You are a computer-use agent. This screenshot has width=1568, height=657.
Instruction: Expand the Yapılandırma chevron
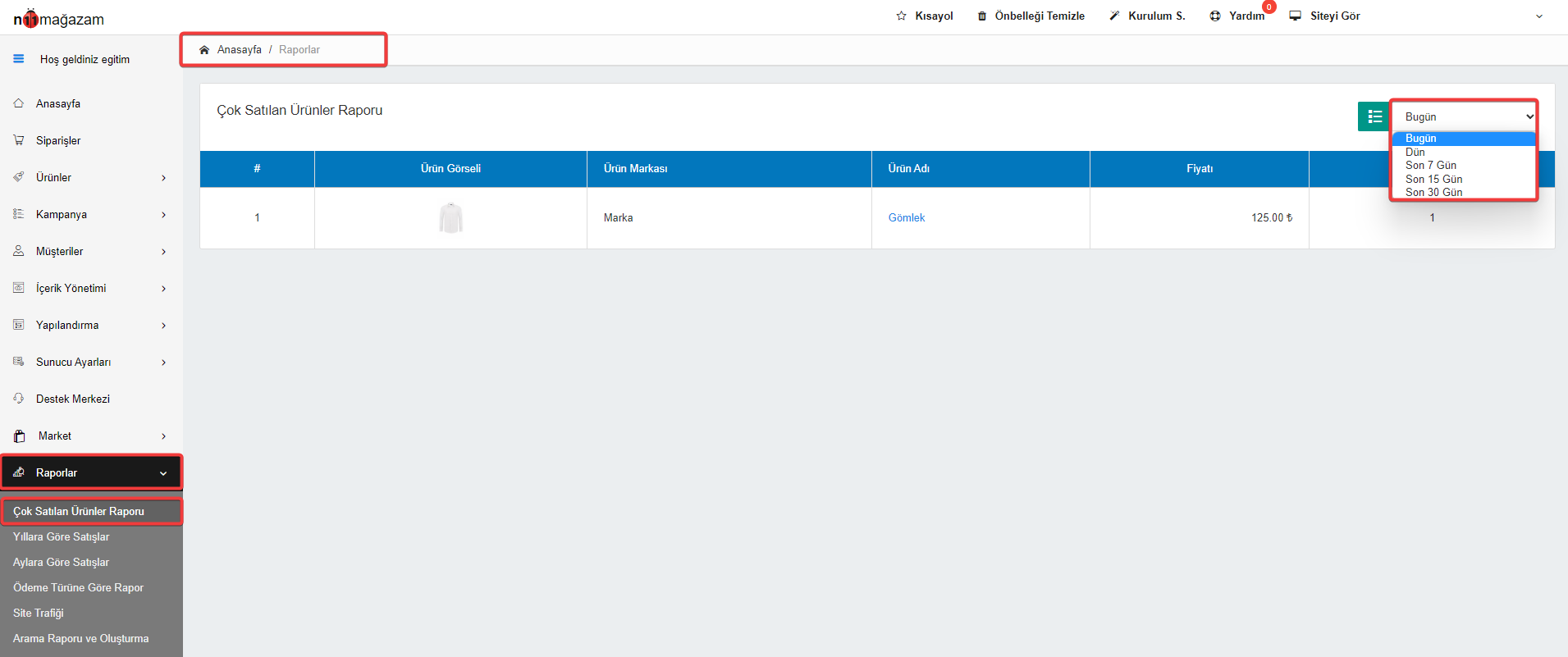click(x=164, y=326)
